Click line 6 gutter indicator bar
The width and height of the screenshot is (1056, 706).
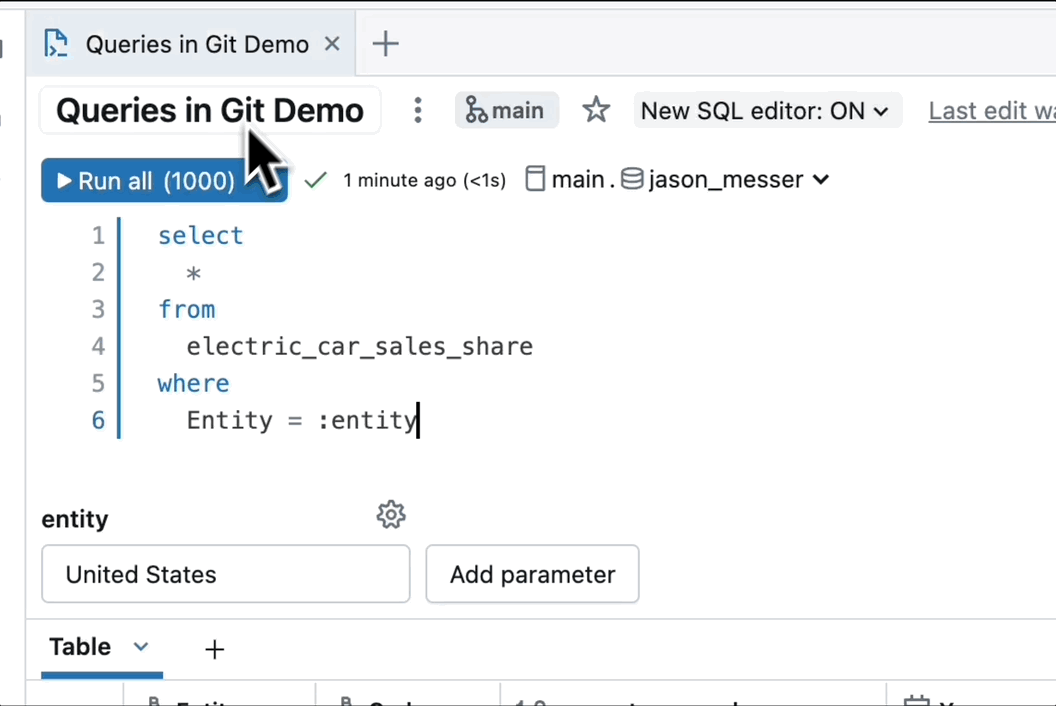(x=119, y=420)
